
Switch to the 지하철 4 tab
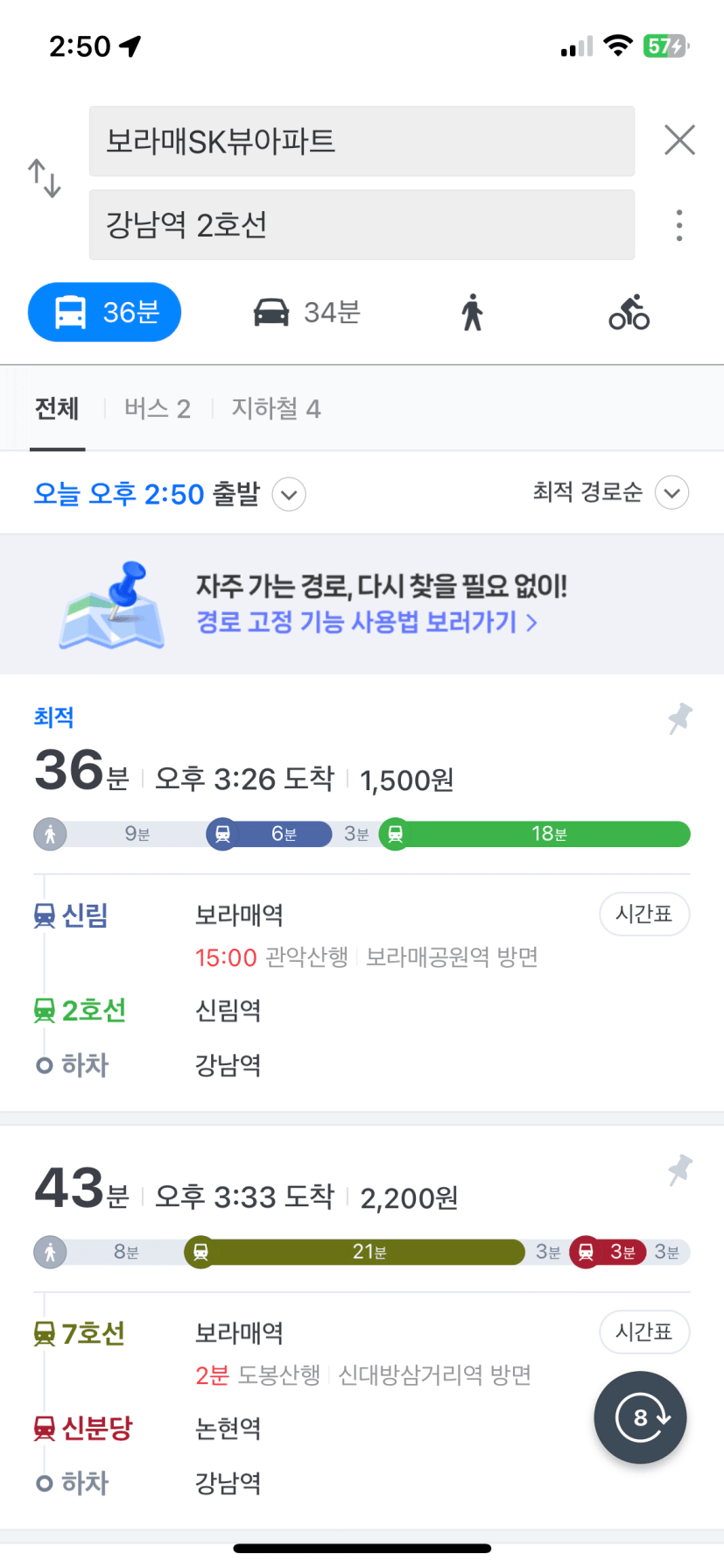[276, 408]
